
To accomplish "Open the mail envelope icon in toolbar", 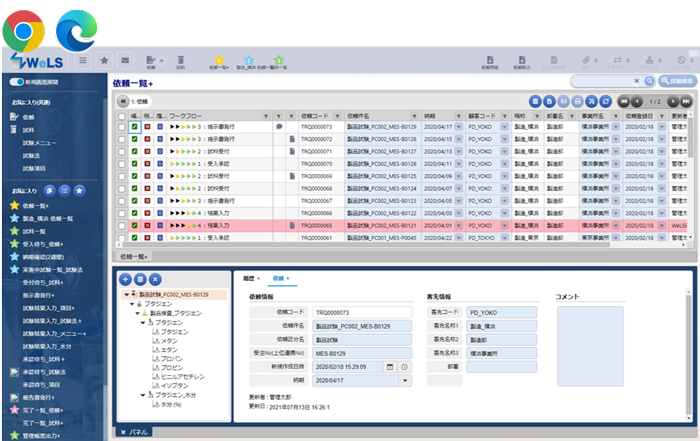I will pyautogui.click(x=125, y=60).
